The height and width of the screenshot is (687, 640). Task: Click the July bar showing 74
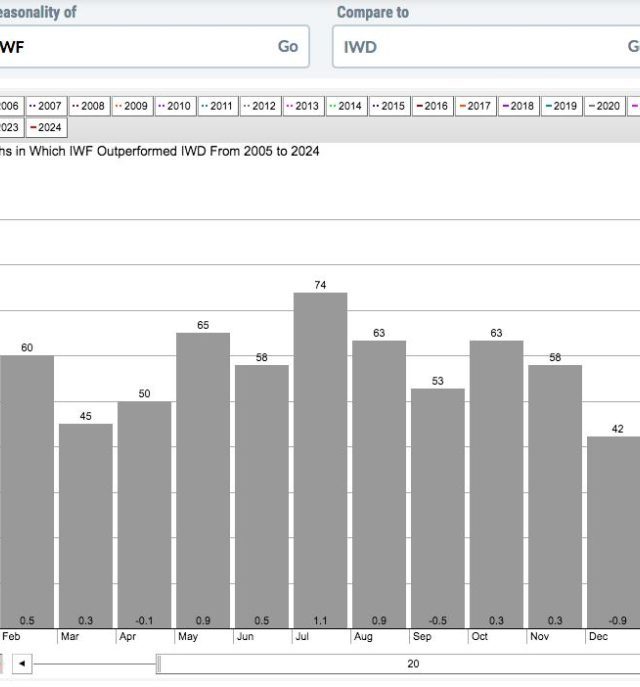[x=320, y=460]
